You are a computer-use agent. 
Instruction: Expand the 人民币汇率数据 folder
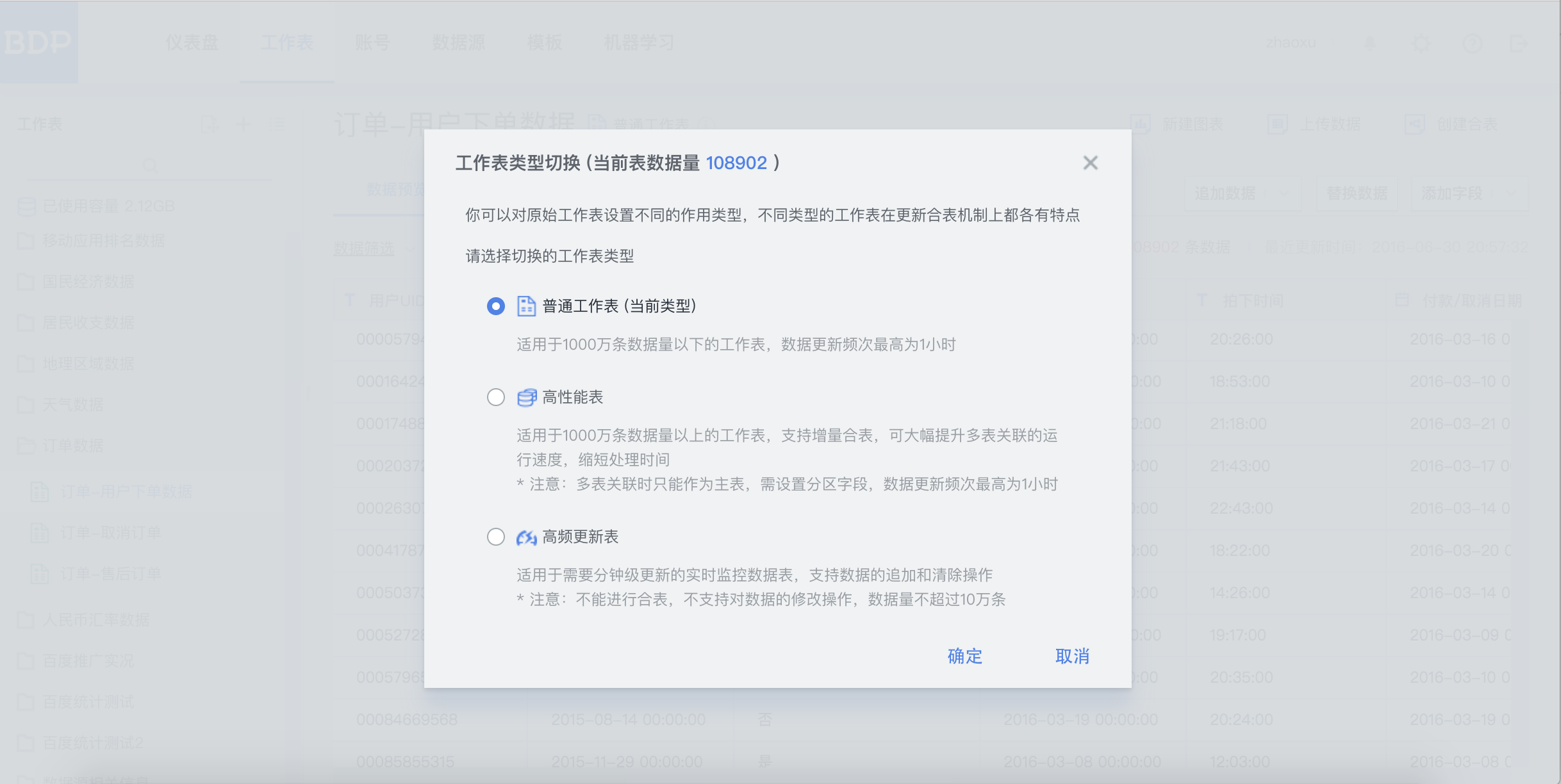click(x=83, y=620)
